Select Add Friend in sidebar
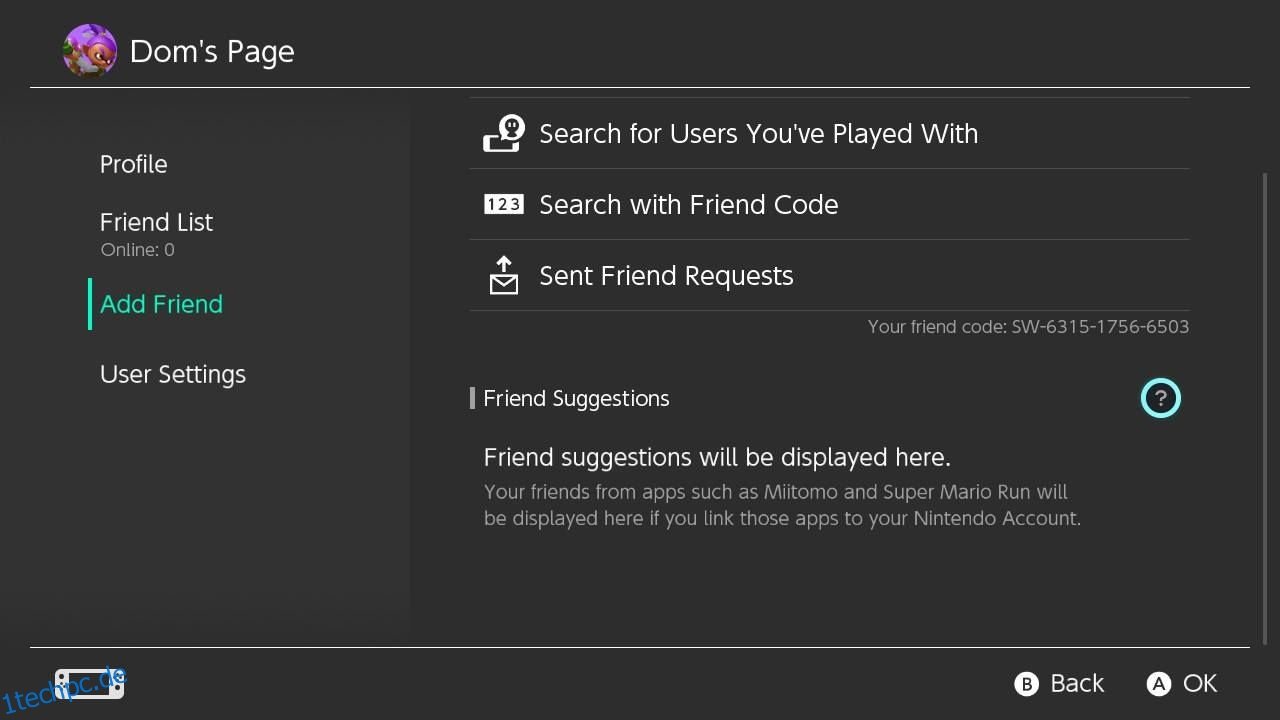Viewport: 1280px width, 720px height. [161, 304]
